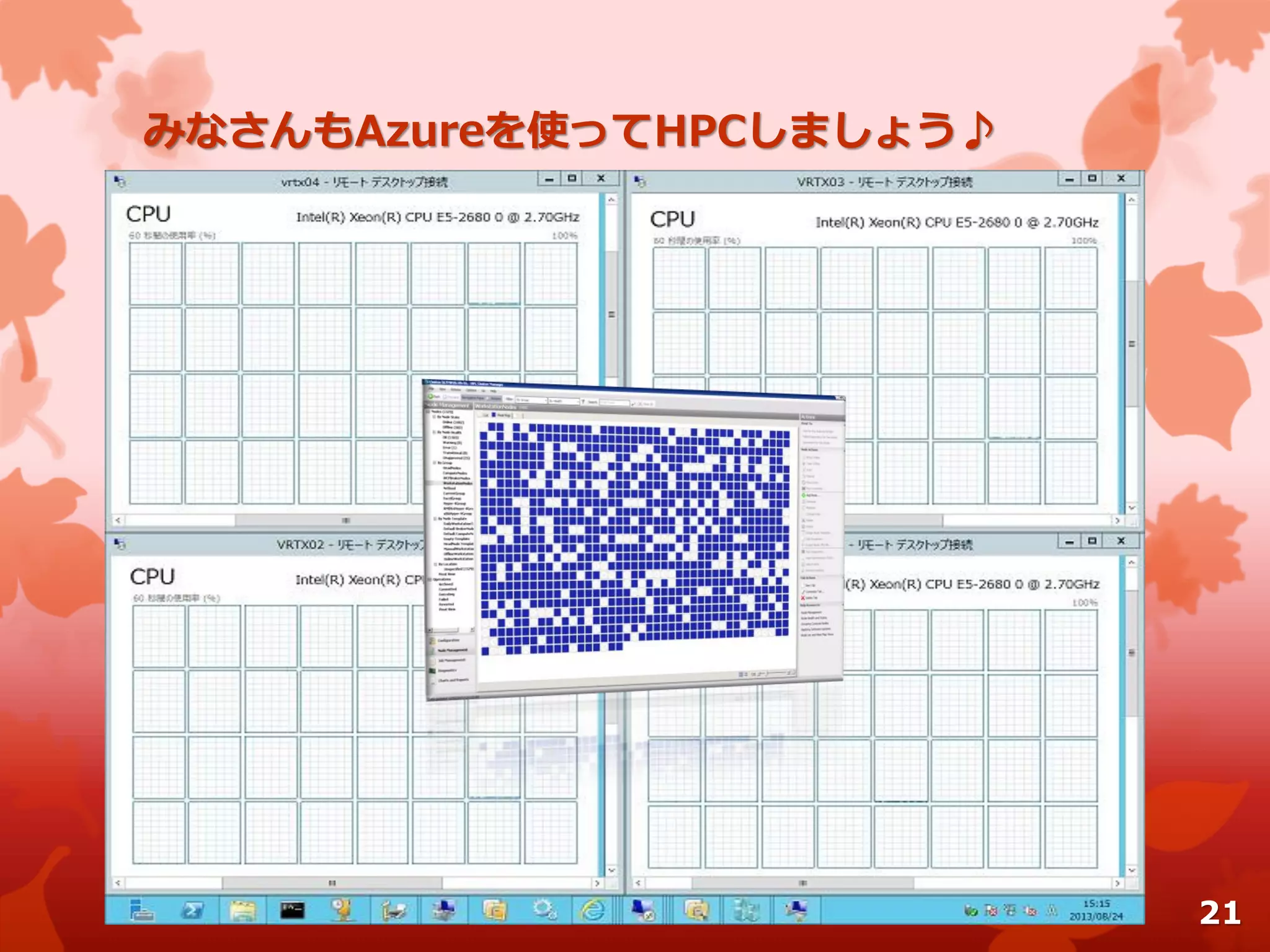Image resolution: width=1270 pixels, height=952 pixels.
Task: Click the server towers taskbar icon
Action: [x=746, y=910]
